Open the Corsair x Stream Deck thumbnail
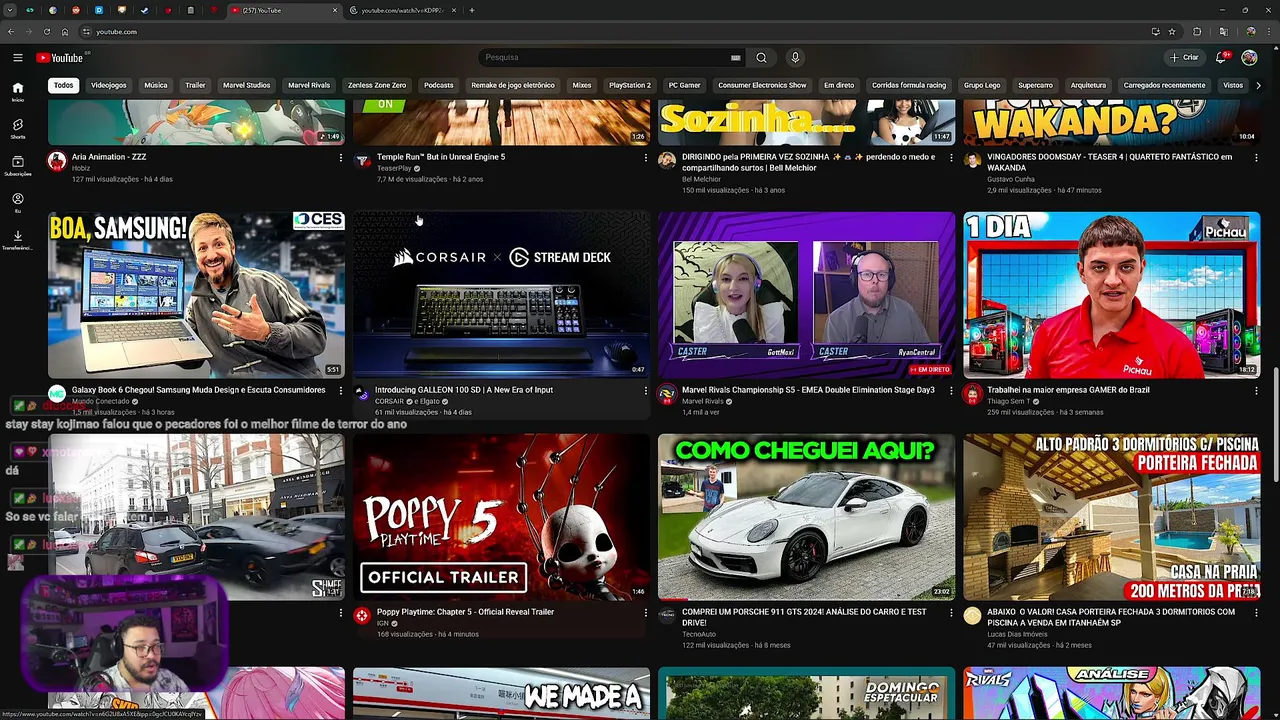The width and height of the screenshot is (1280, 720). point(501,294)
